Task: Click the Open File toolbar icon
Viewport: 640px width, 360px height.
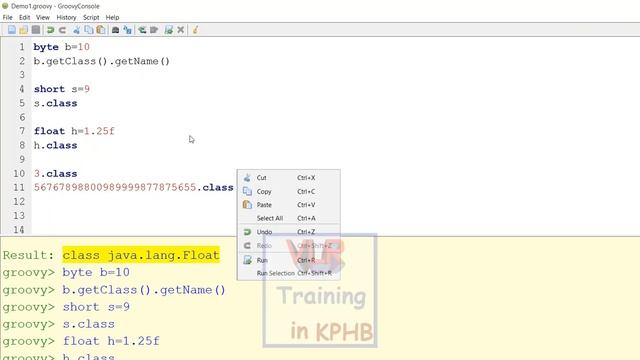Action: [24, 30]
